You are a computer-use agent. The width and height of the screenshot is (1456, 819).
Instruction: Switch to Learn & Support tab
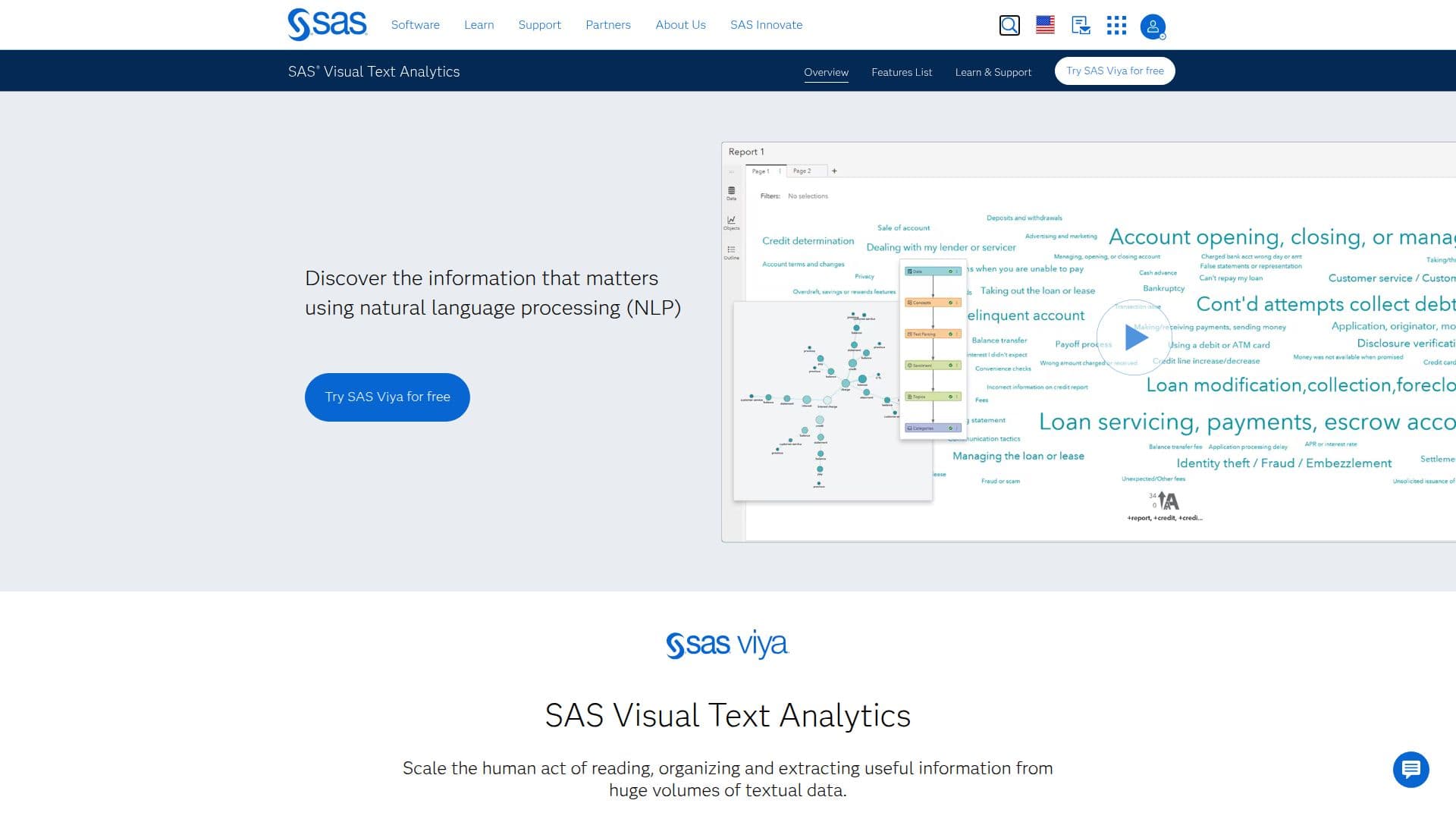[x=993, y=72]
